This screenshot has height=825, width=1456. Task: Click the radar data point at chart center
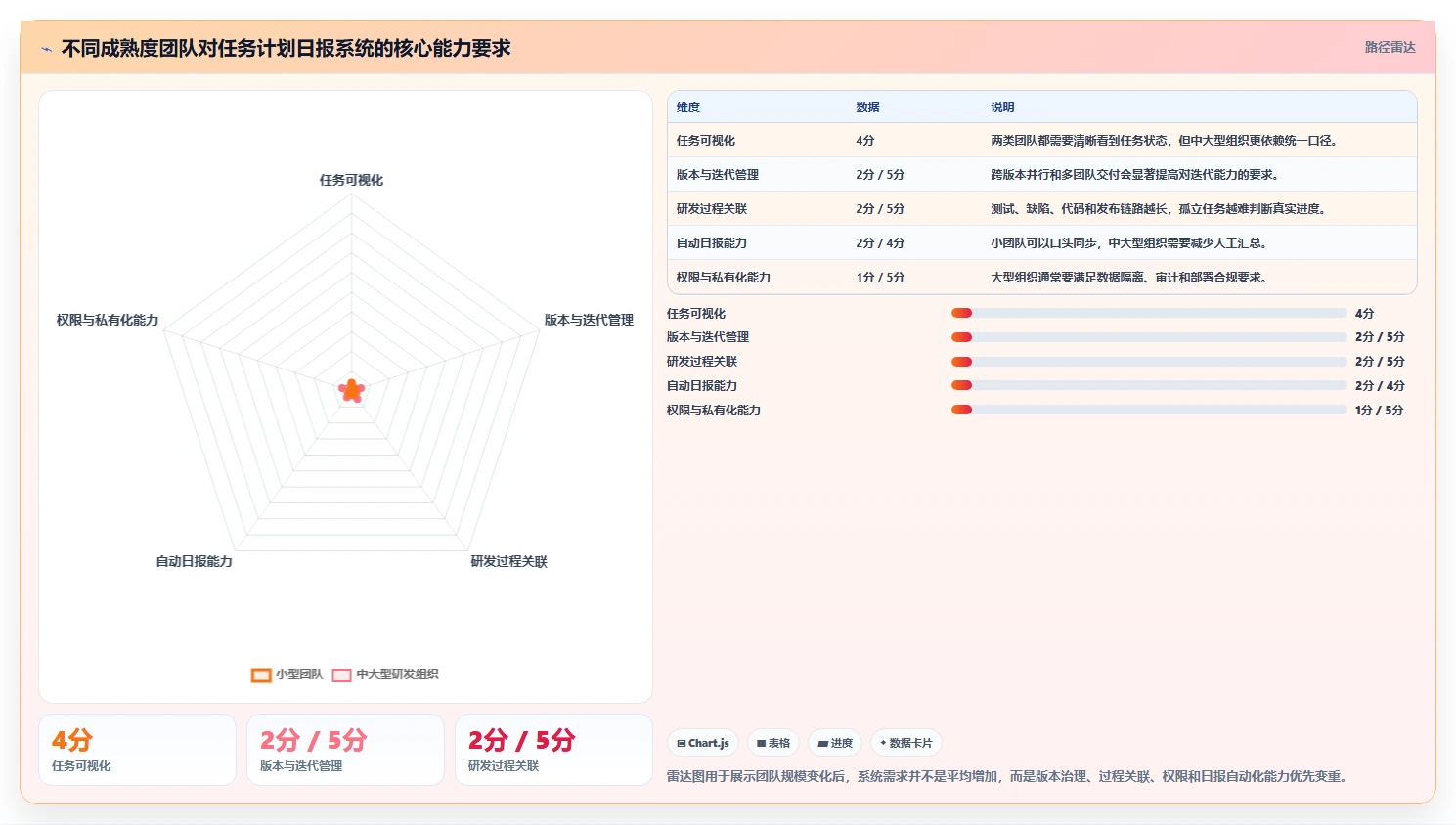(x=351, y=391)
